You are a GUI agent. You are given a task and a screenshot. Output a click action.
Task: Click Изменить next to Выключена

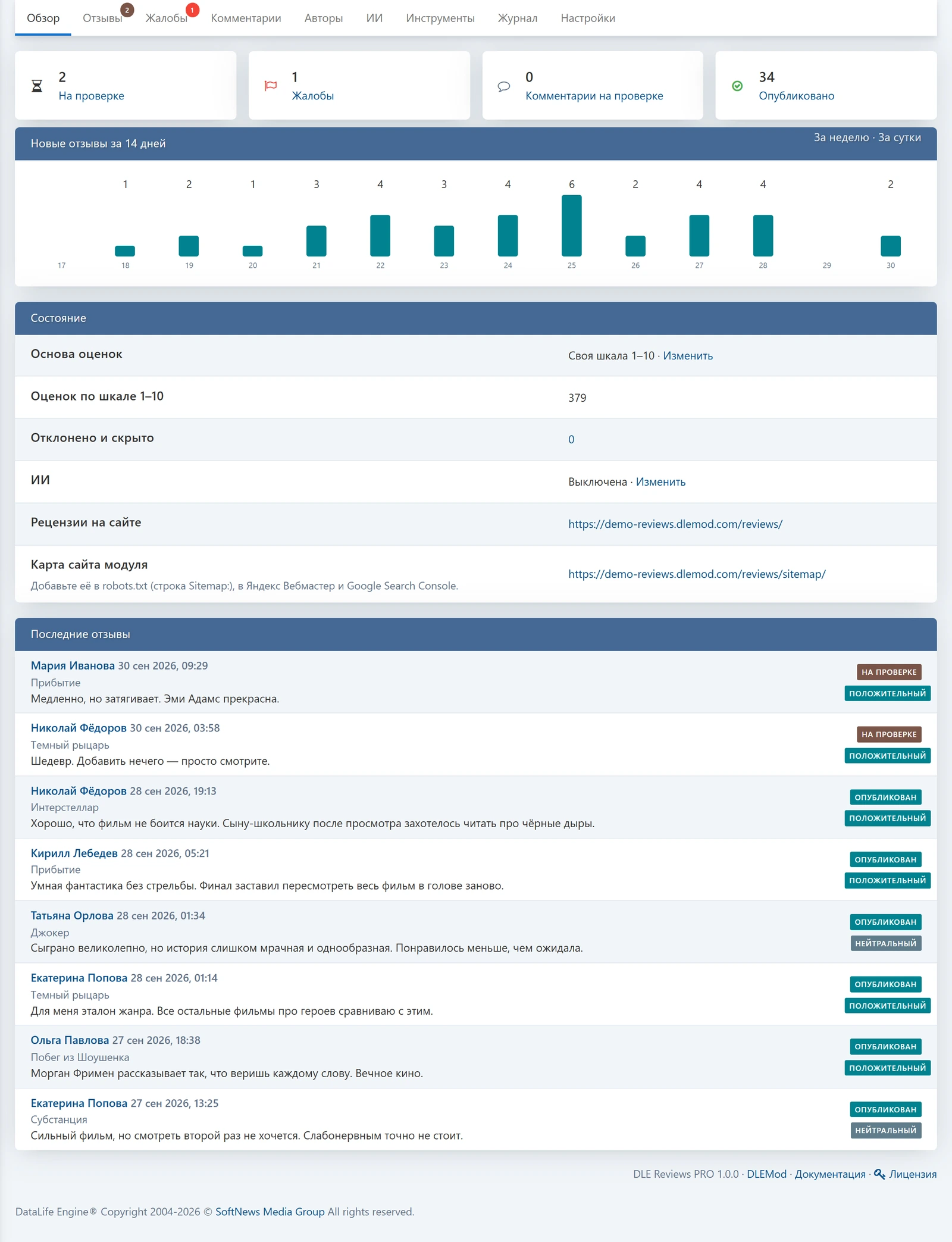click(660, 482)
